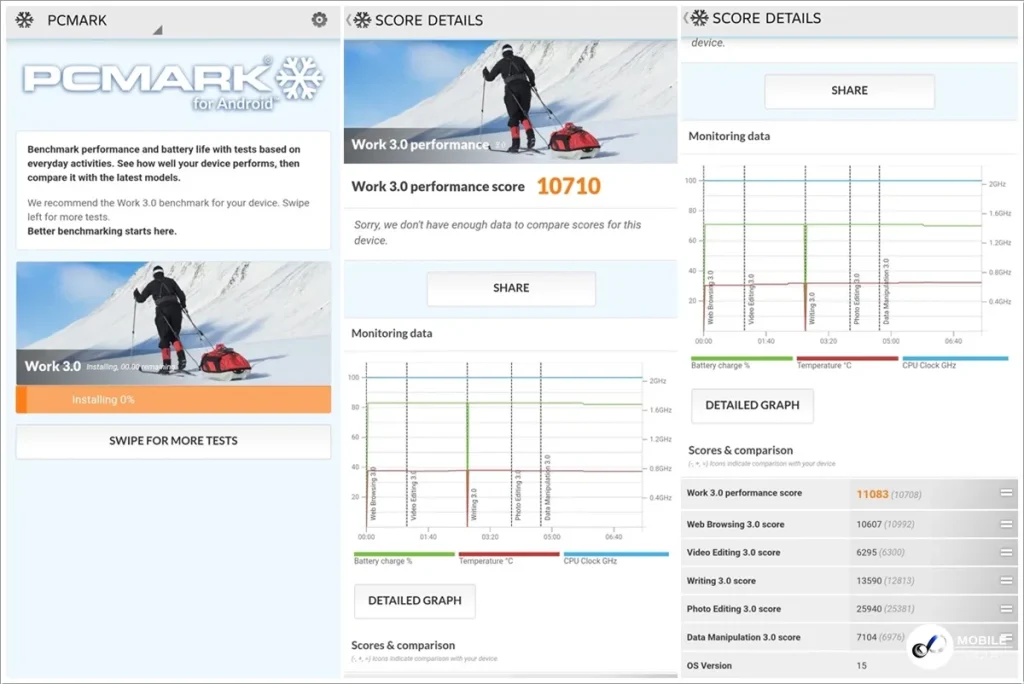The width and height of the screenshot is (1024, 684).
Task: Click the 'Better benchmarking starts here.' text
Action: 102,231
